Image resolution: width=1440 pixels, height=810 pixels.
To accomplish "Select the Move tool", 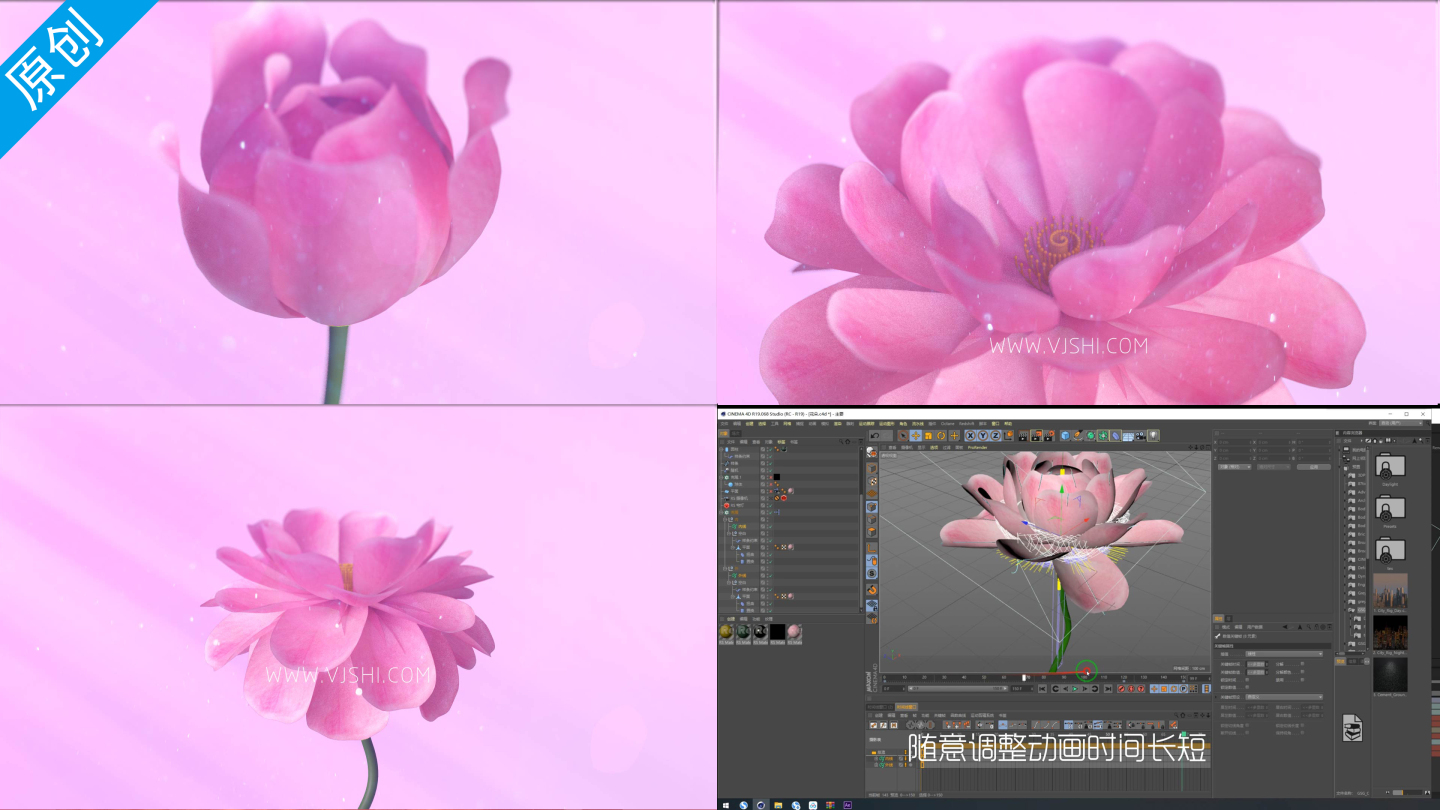I will pyautogui.click(x=915, y=435).
